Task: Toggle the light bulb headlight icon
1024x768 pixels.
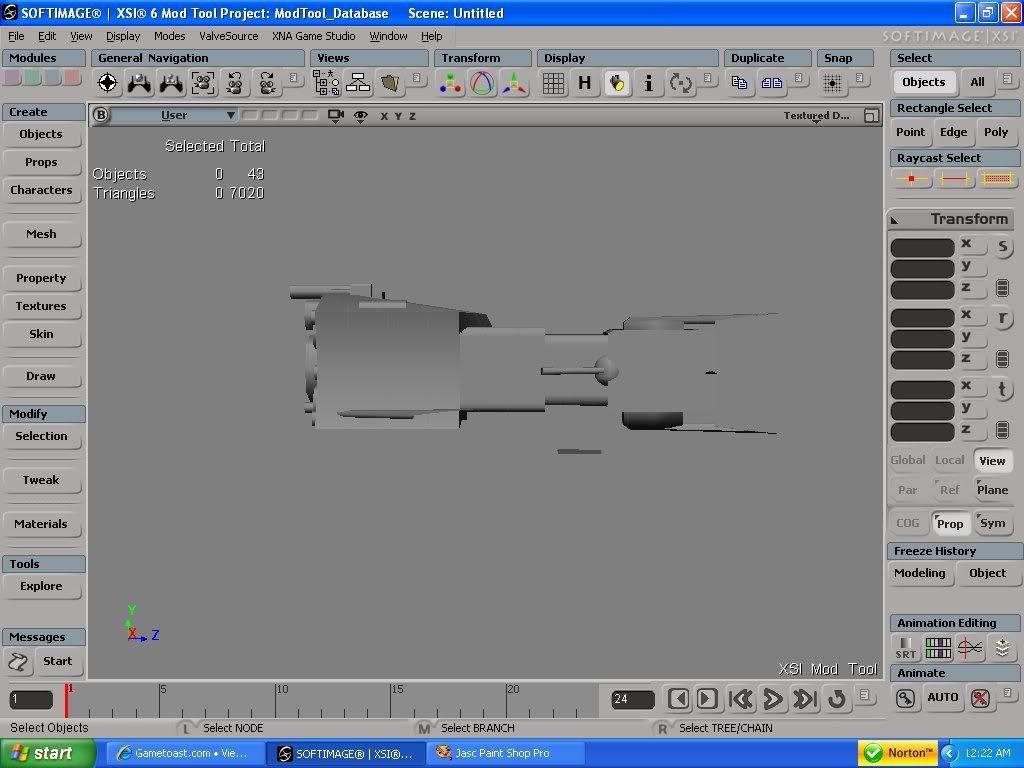Action: coord(617,83)
